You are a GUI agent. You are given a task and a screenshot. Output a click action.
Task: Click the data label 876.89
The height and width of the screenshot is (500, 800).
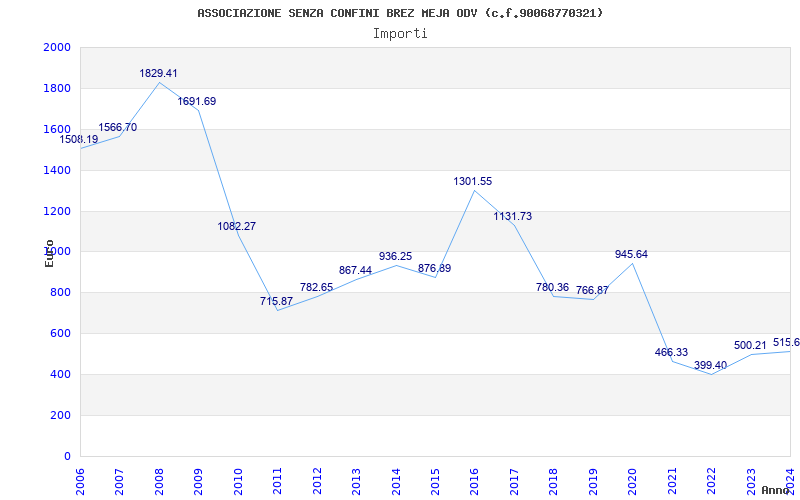[x=435, y=268]
